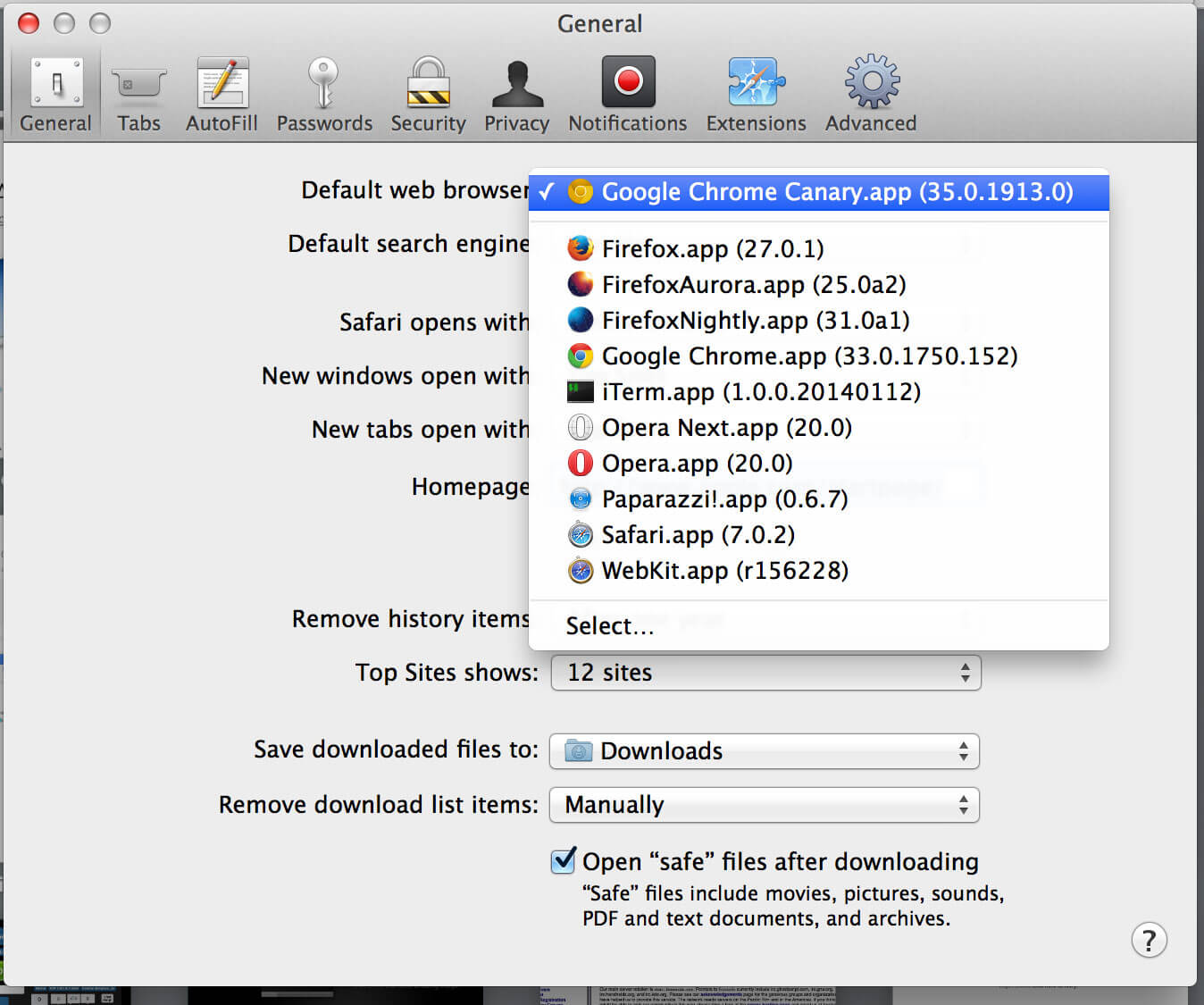Open the Extensions preferences pane

point(756,95)
